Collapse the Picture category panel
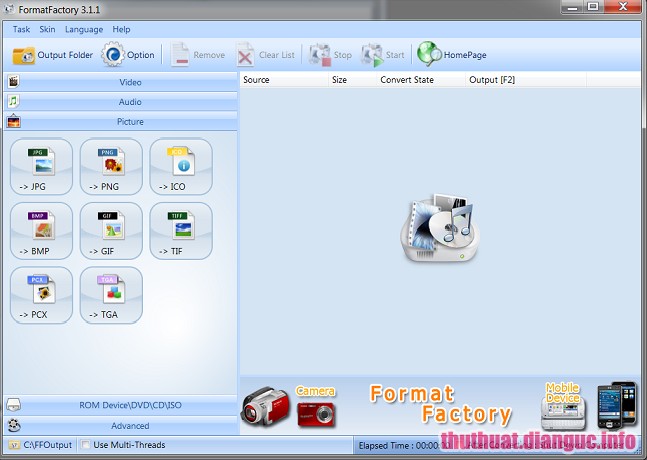The width and height of the screenshot is (647, 460). (120, 122)
